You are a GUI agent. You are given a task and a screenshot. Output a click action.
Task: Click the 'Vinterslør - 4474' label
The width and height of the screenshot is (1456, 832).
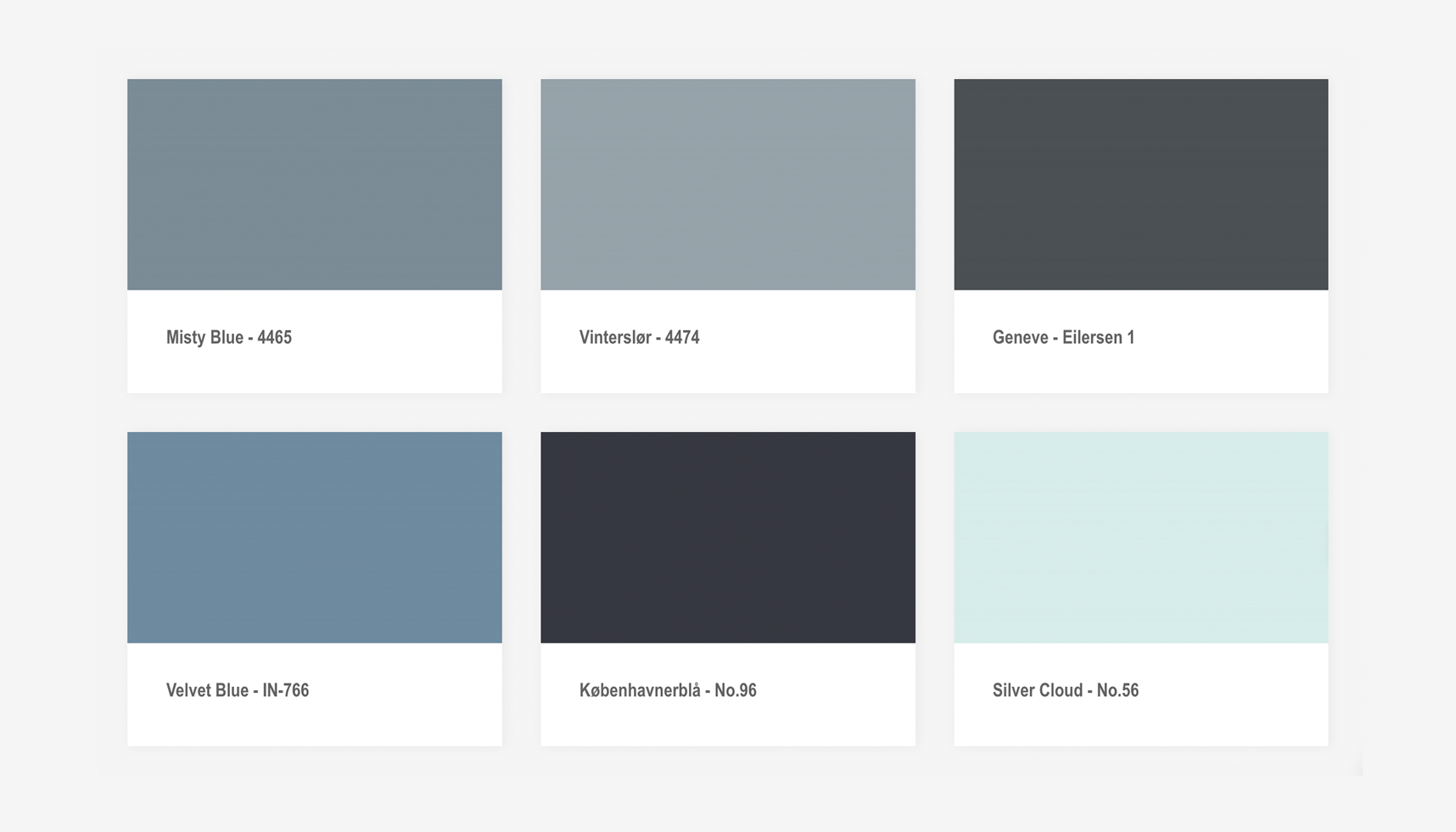pyautogui.click(x=639, y=338)
